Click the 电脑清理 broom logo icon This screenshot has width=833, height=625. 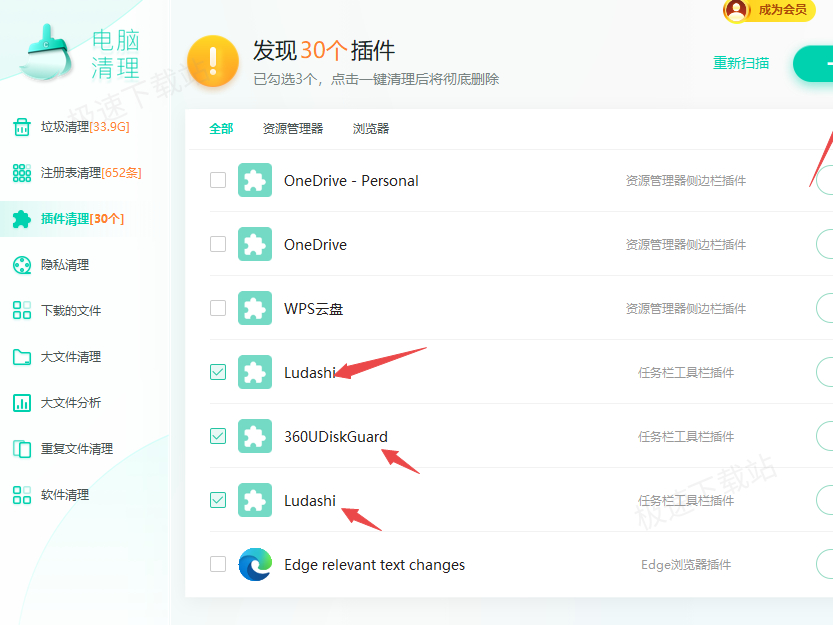[x=46, y=52]
